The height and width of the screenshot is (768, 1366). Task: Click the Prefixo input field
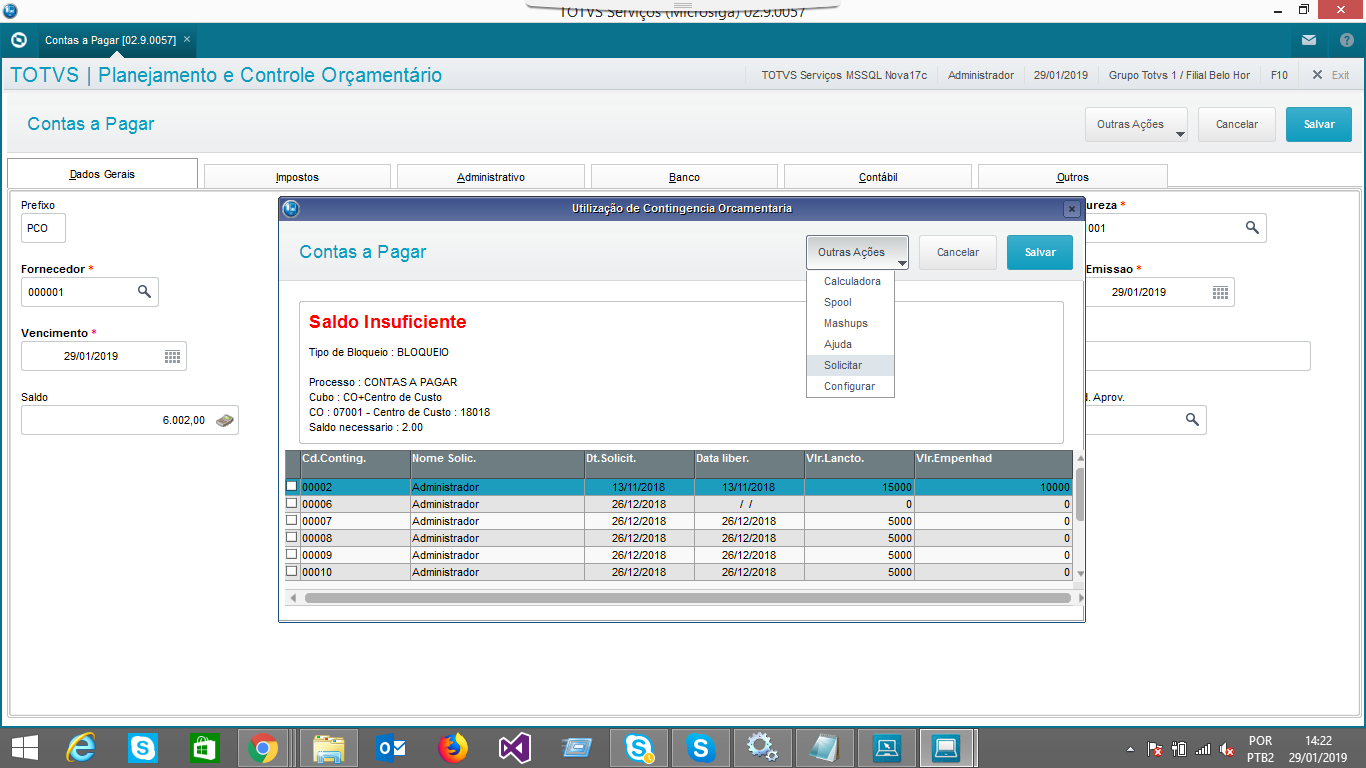pyautogui.click(x=43, y=228)
